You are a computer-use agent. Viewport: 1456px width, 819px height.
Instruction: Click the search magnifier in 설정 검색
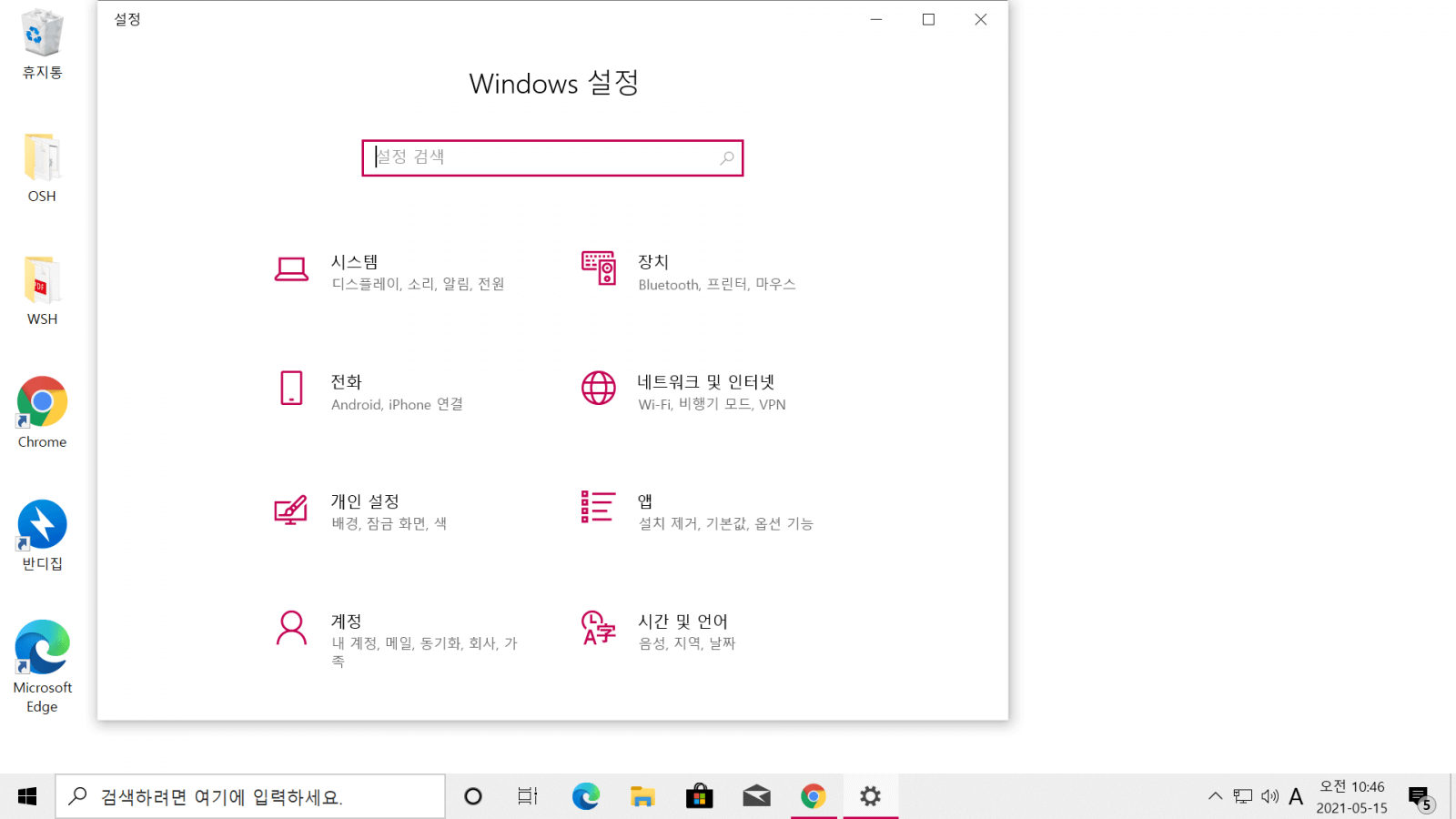point(727,158)
